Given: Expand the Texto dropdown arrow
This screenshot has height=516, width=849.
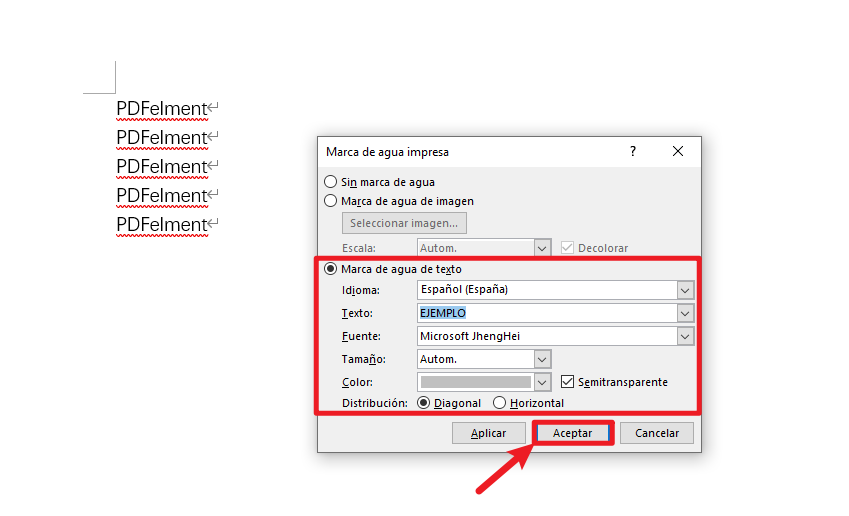Looking at the screenshot, I should pyautogui.click(x=685, y=313).
